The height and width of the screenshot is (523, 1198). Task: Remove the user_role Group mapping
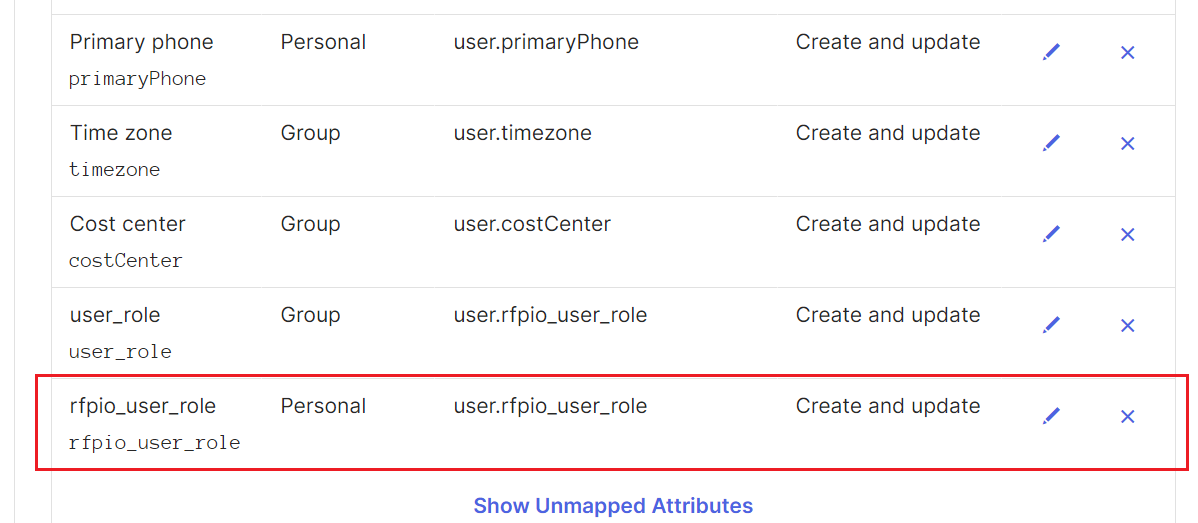pos(1127,324)
